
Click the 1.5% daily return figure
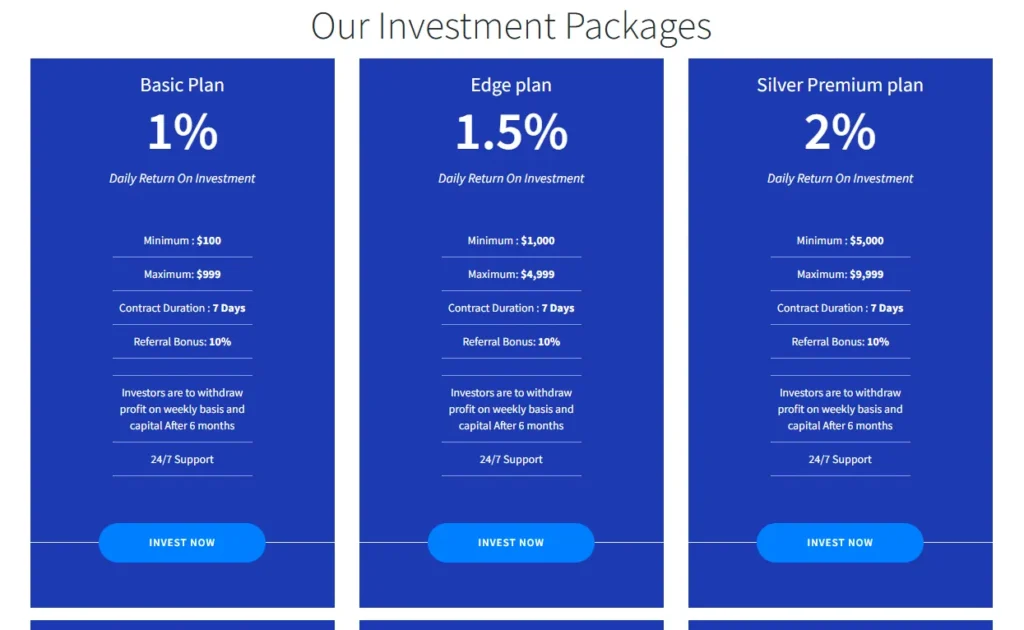coord(511,132)
